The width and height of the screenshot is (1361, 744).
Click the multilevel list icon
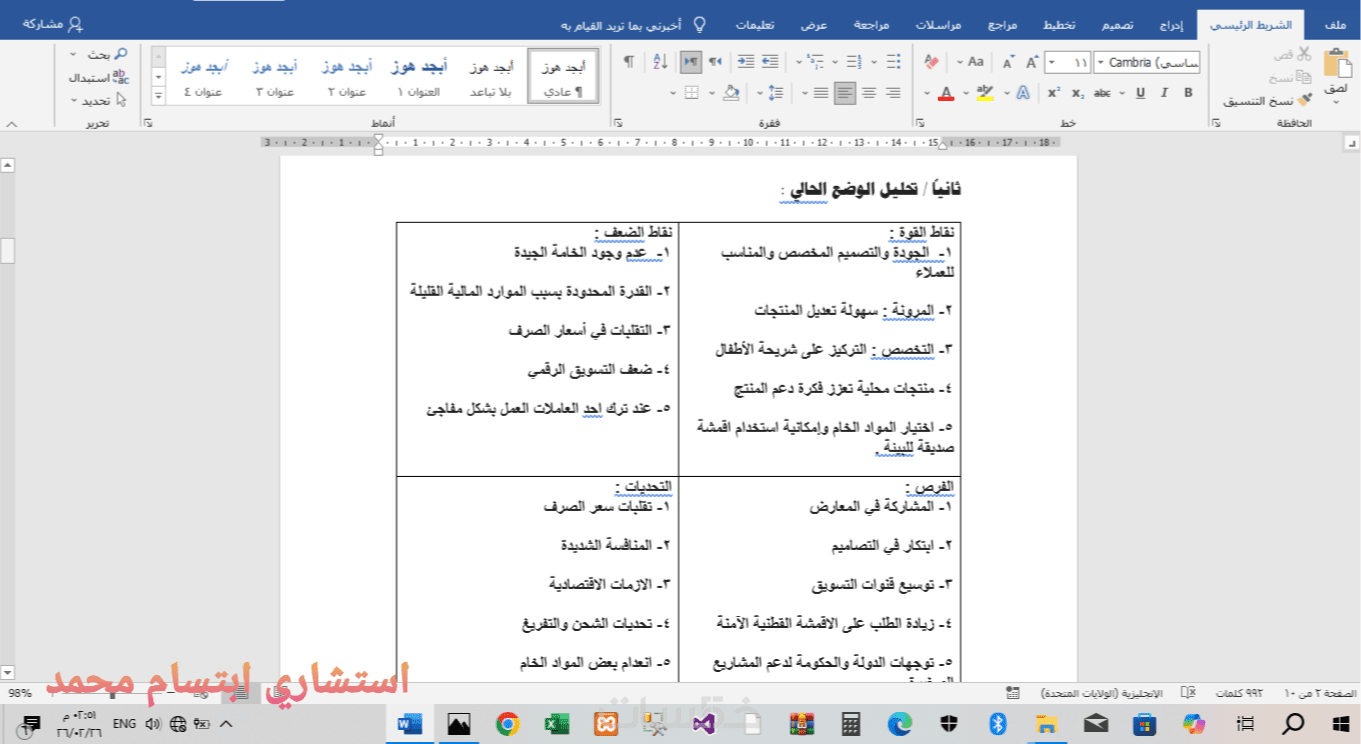pos(815,62)
